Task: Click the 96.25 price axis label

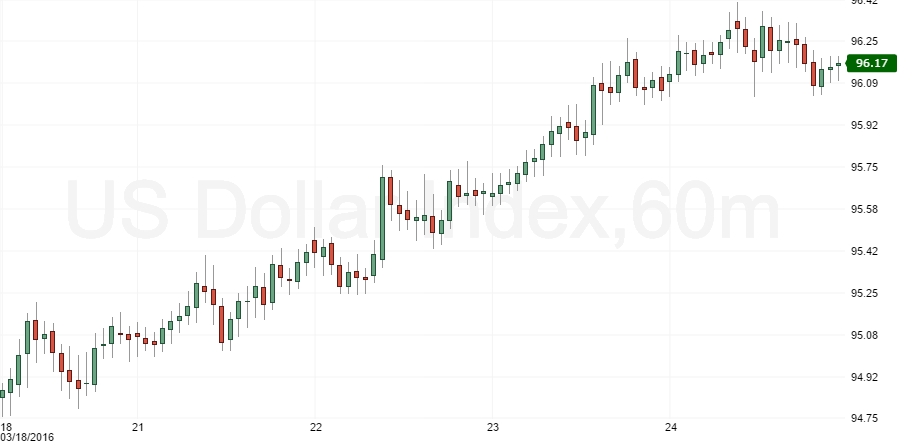Action: [864, 41]
